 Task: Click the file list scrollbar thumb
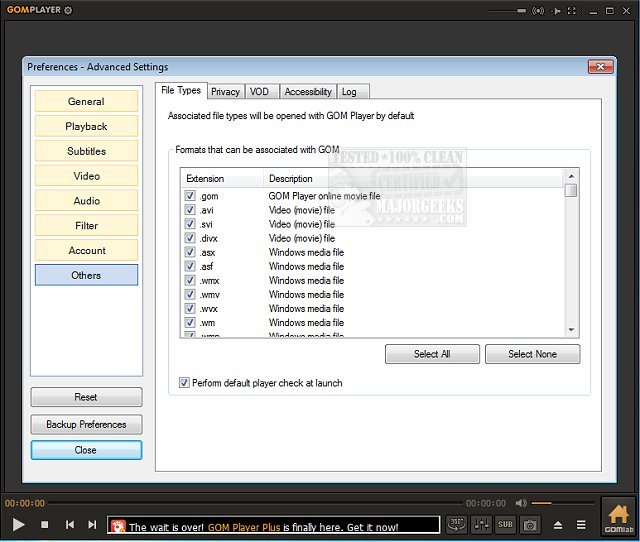(571, 190)
